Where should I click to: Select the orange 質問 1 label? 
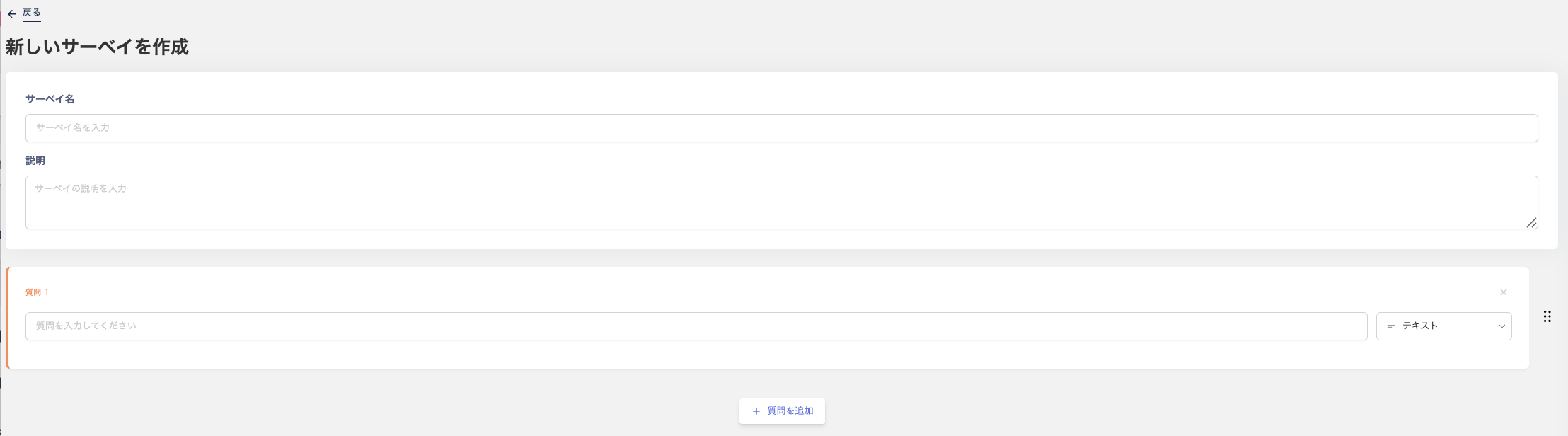(37, 292)
